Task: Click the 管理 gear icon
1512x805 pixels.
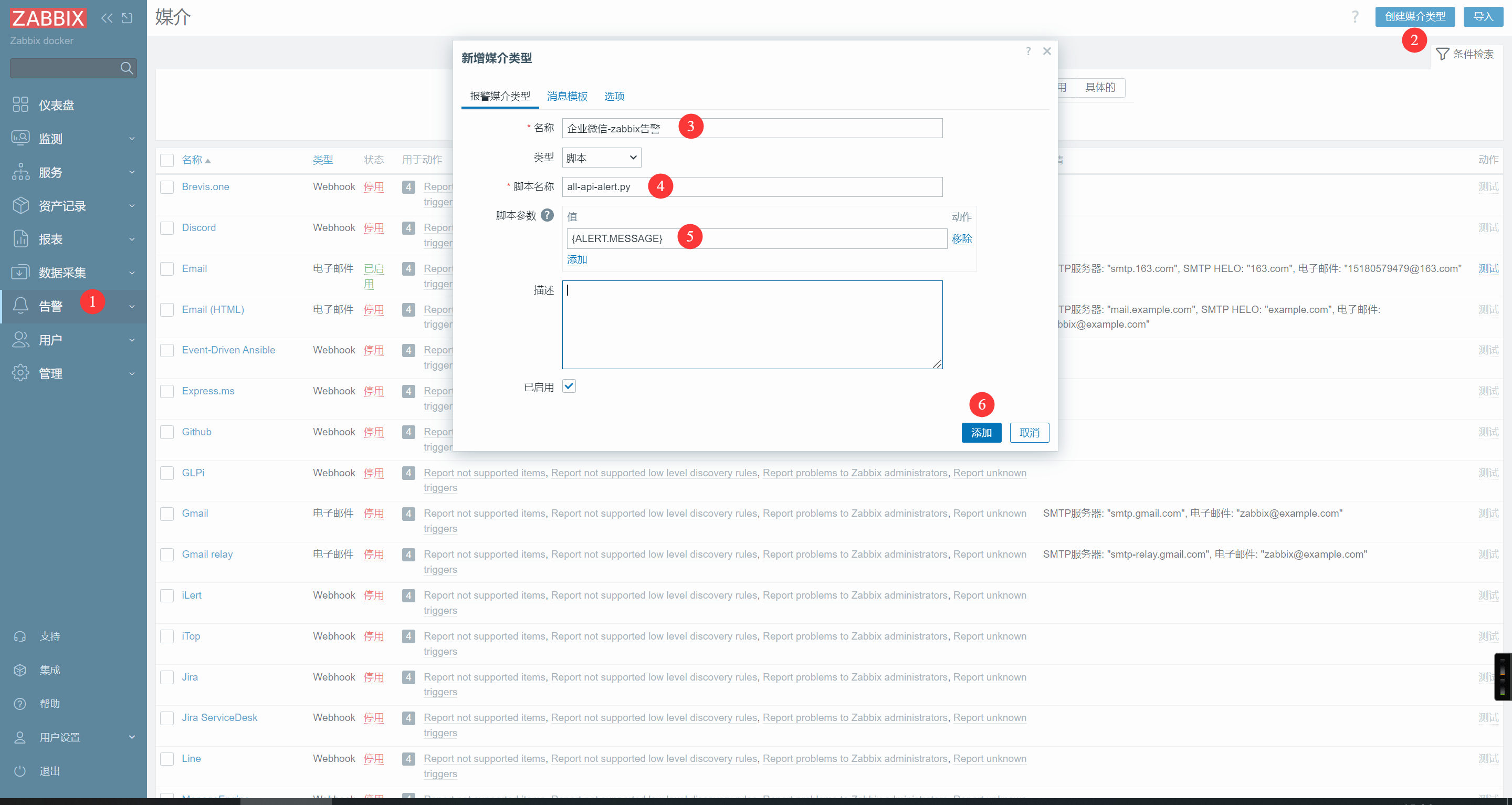Action: tap(20, 373)
